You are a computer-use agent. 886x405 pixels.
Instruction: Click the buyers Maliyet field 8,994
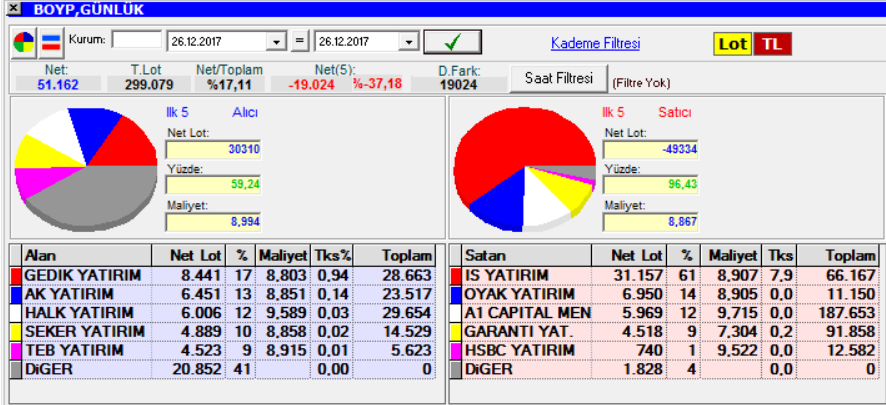(x=213, y=222)
